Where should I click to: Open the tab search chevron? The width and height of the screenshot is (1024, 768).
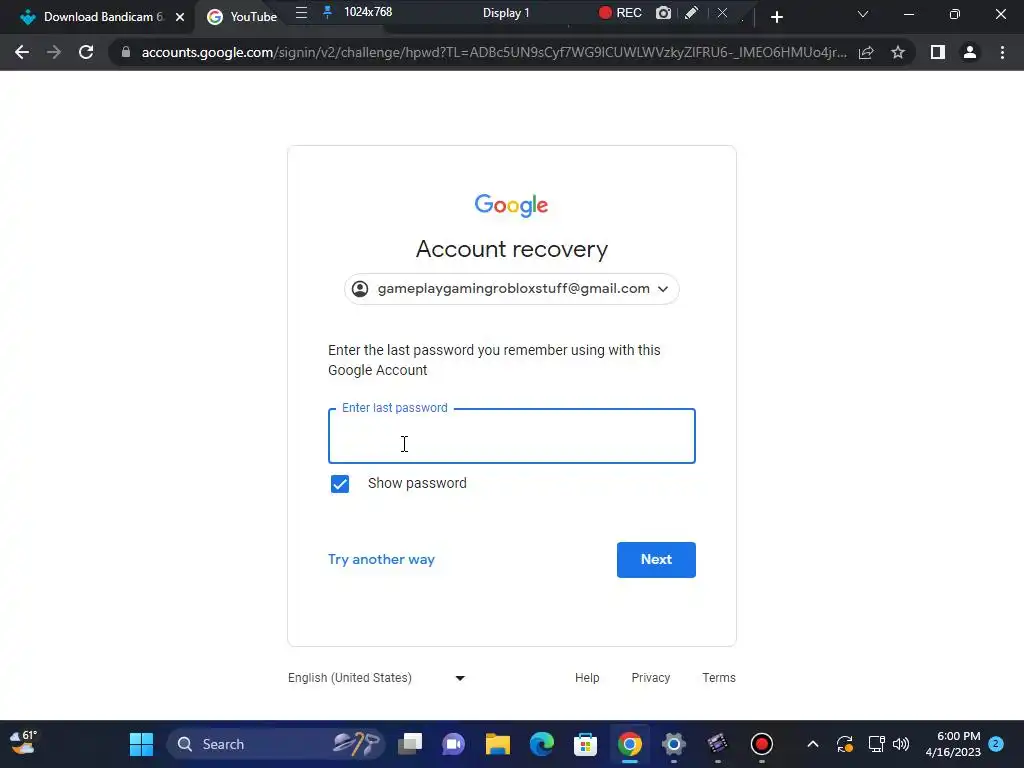coord(863,14)
